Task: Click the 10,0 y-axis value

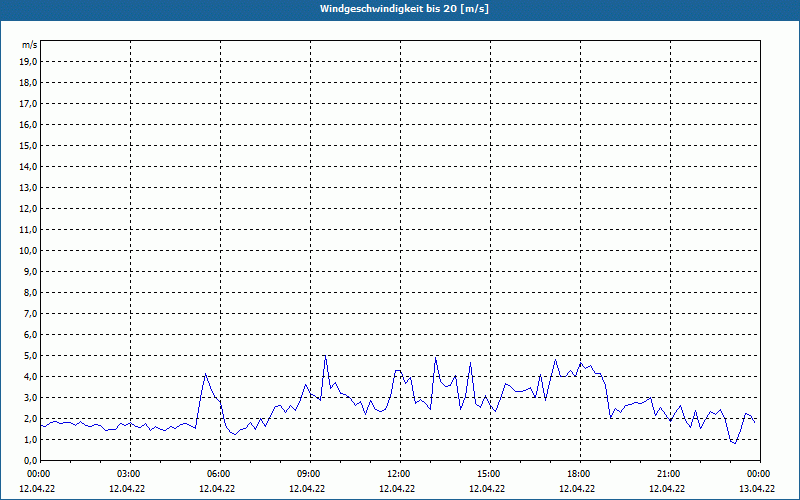Action: pyautogui.click(x=28, y=251)
